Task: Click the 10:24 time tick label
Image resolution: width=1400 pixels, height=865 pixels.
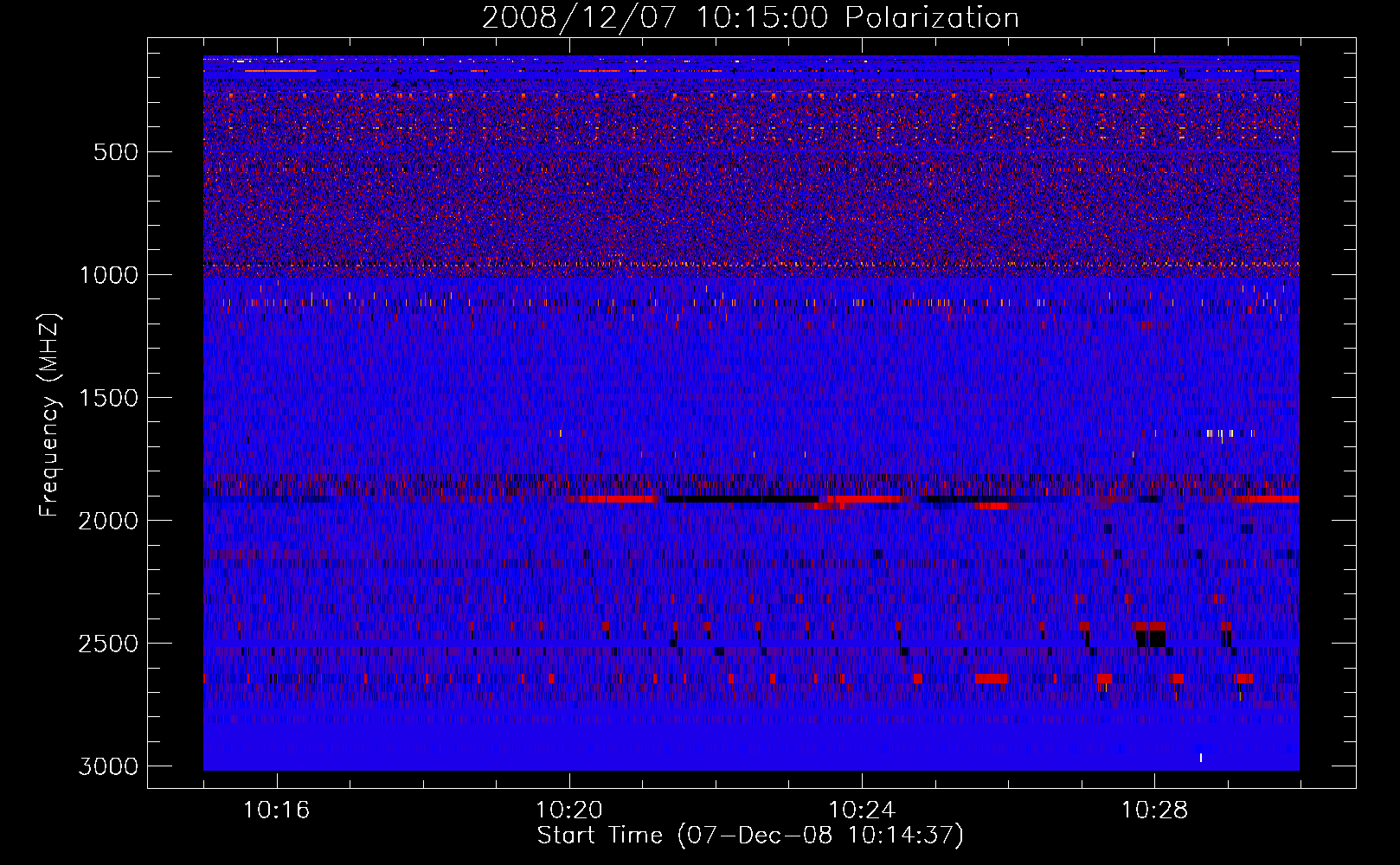Action: point(862,811)
